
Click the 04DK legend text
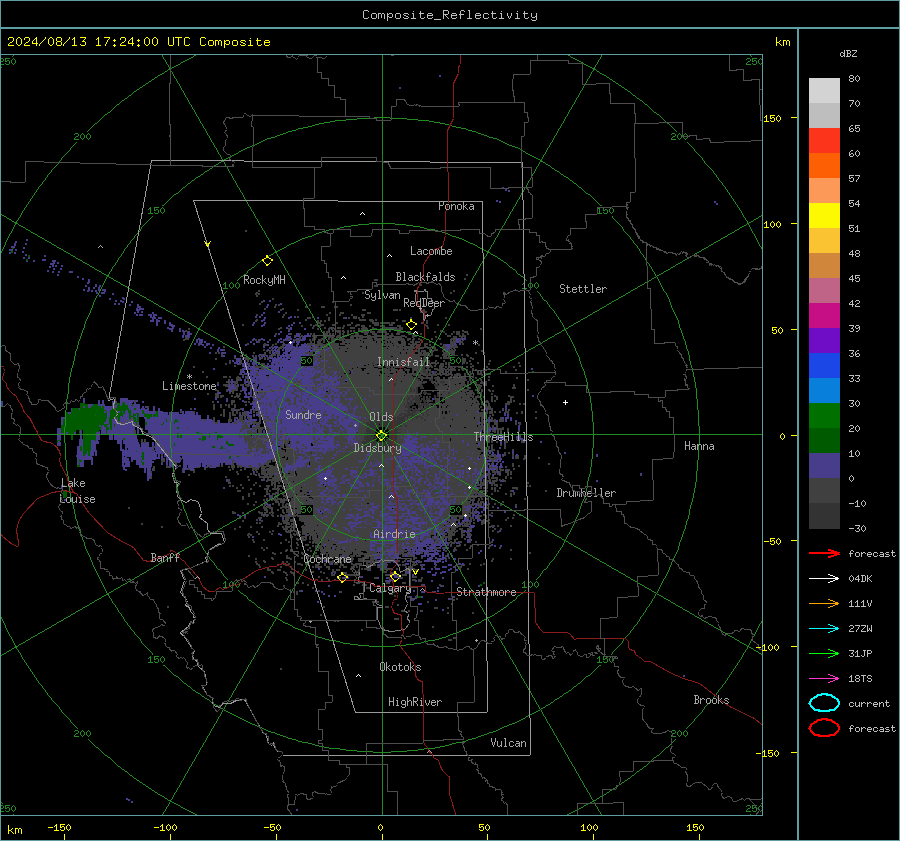860,579
